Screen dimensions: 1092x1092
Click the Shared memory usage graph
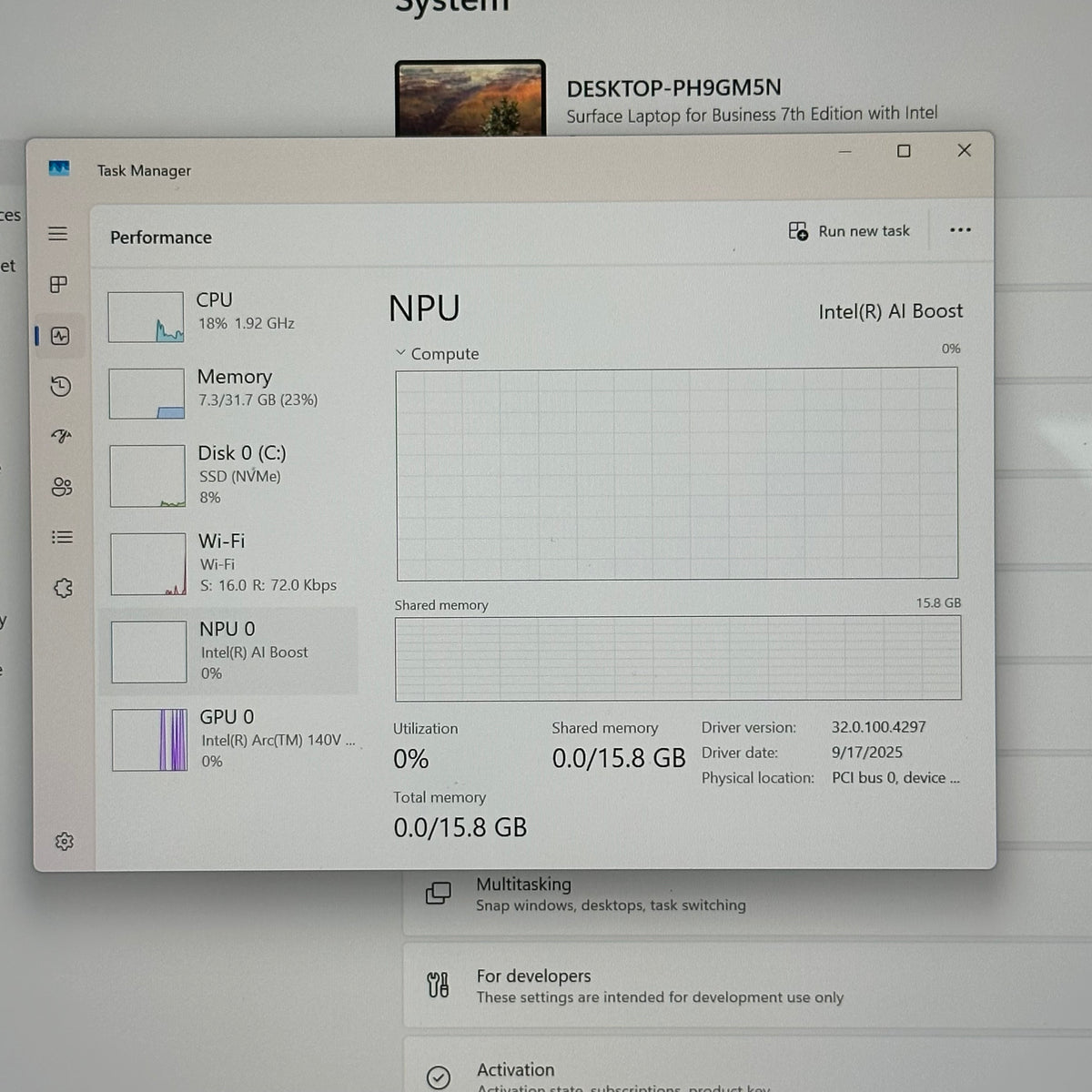(678, 658)
